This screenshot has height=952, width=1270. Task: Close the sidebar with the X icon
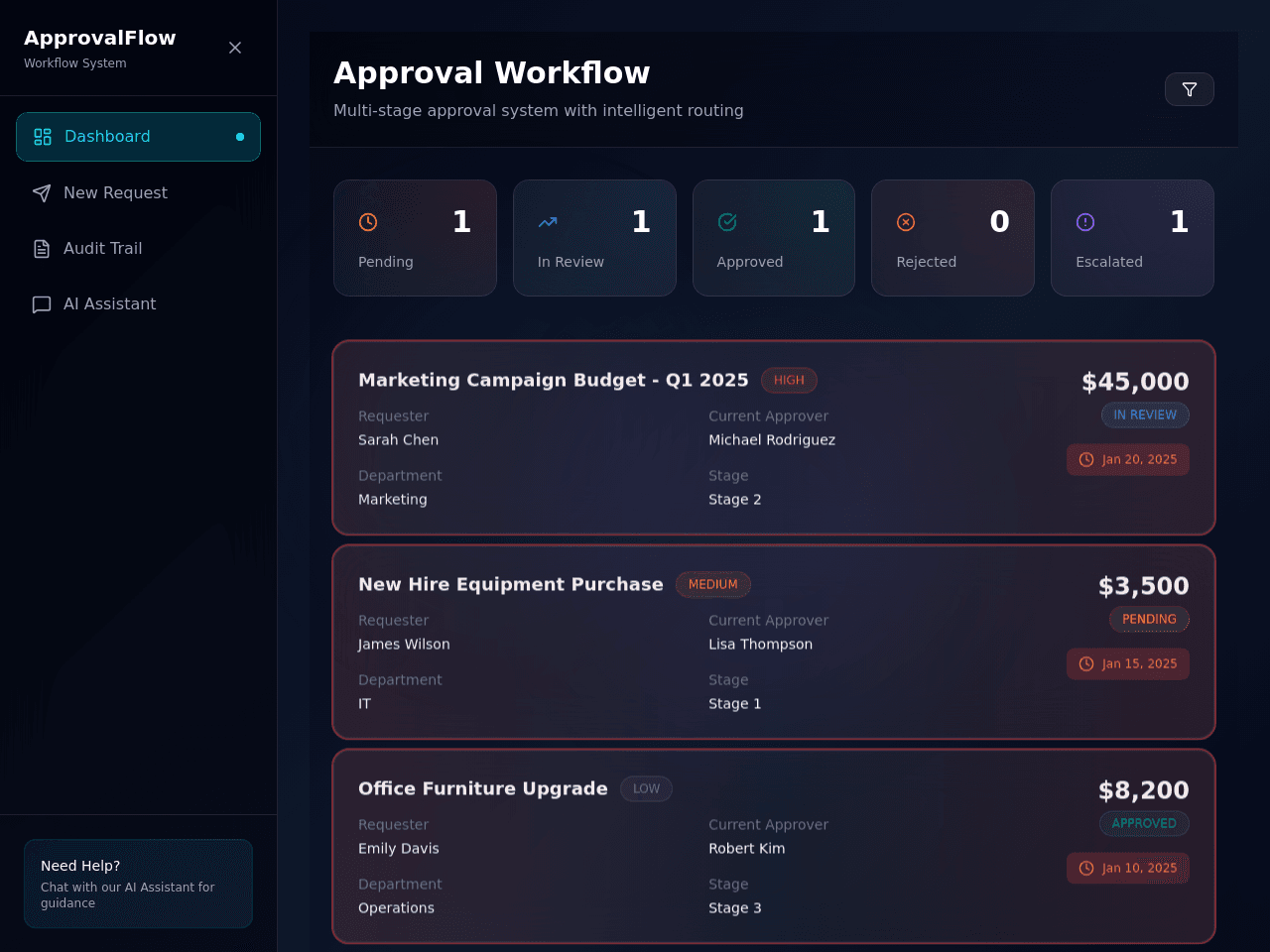coord(235,48)
